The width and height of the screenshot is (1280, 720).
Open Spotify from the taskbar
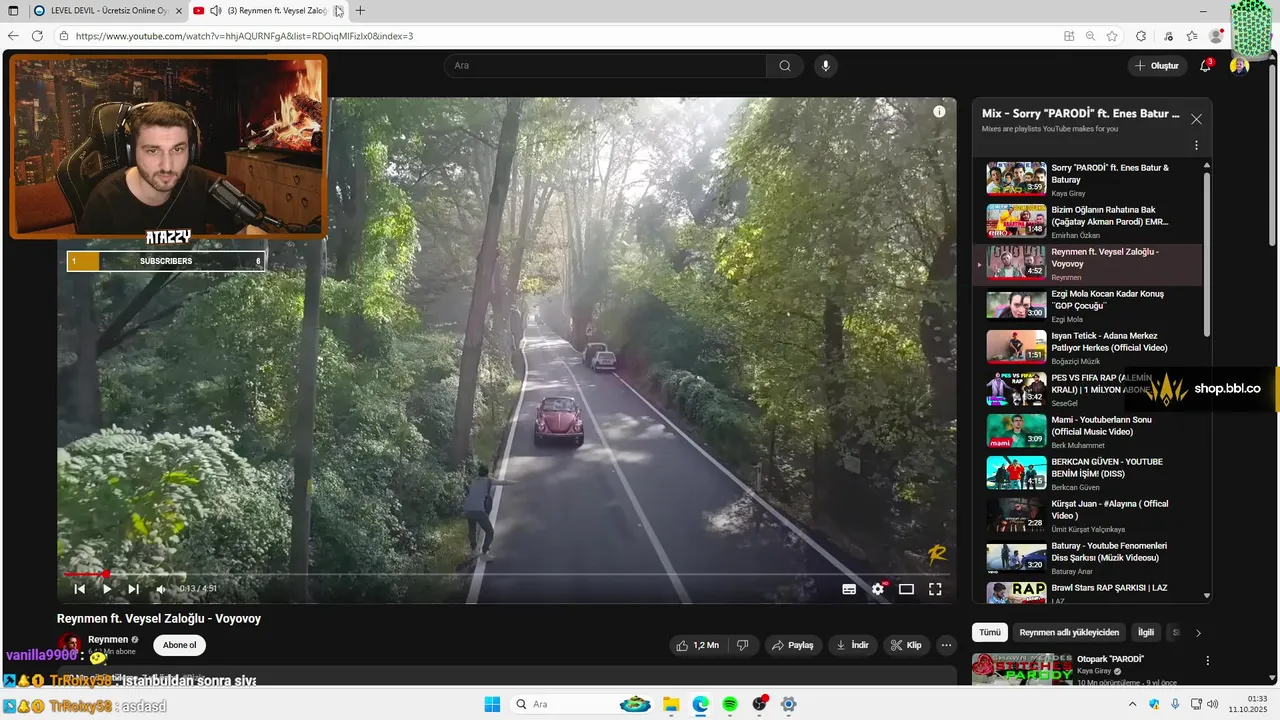click(x=730, y=704)
